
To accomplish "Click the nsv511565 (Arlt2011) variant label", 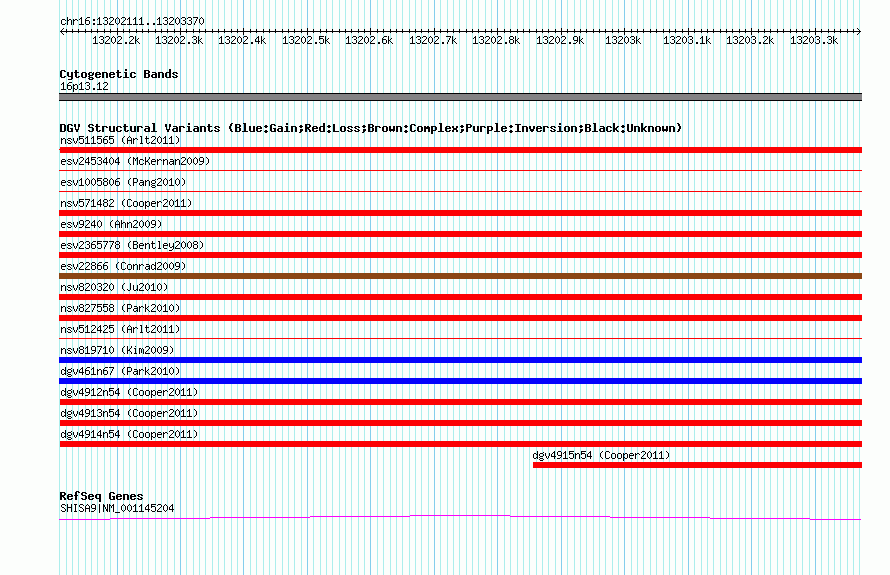I will click(120, 140).
